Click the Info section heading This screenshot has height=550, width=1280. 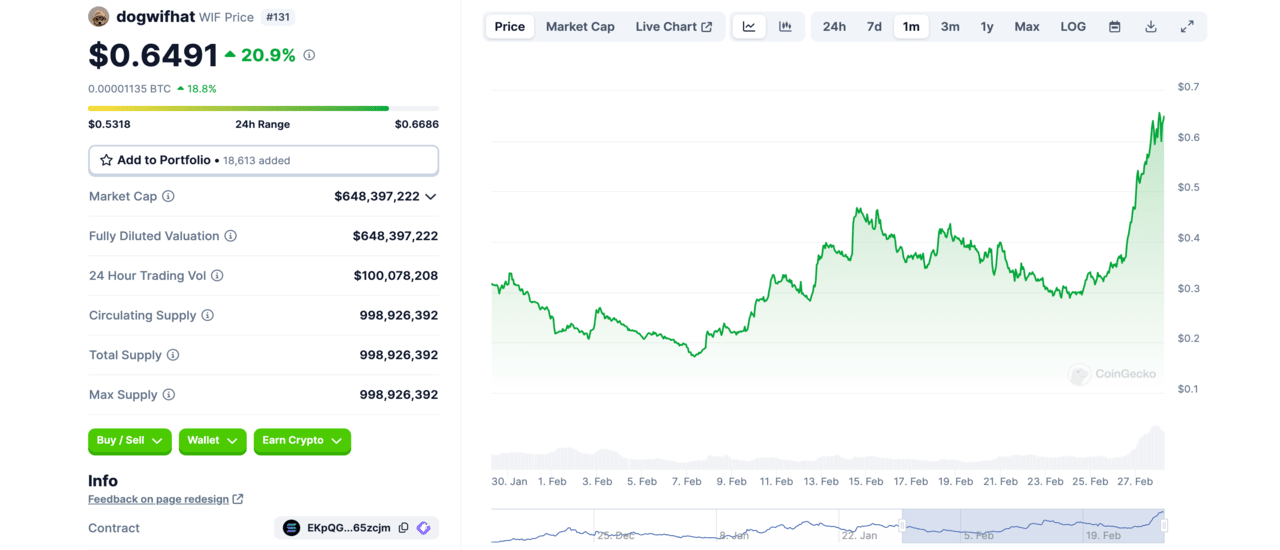(x=103, y=480)
